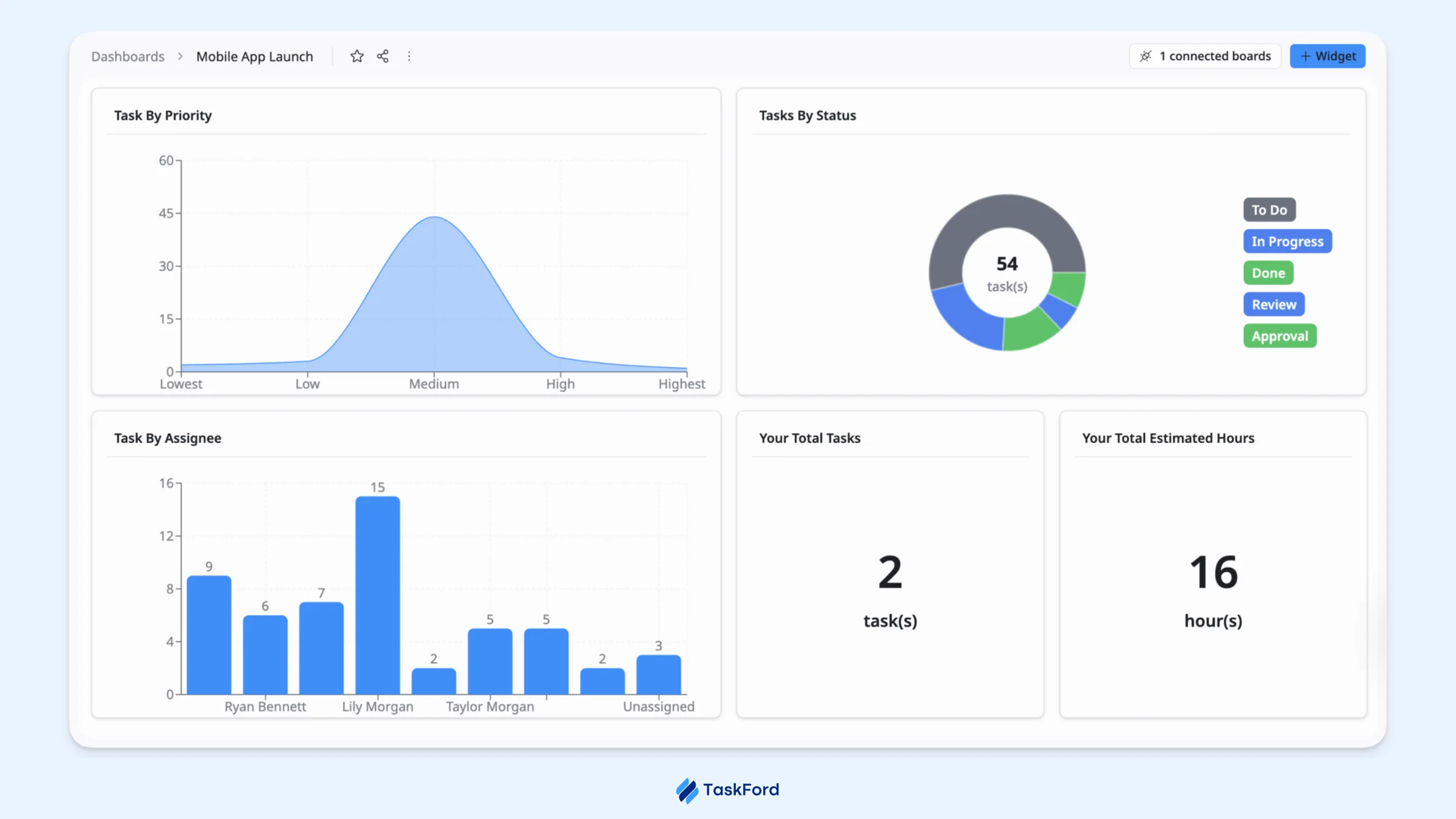Image resolution: width=1456 pixels, height=819 pixels.
Task: Click the Lily Morgan axis label
Action: (x=377, y=707)
